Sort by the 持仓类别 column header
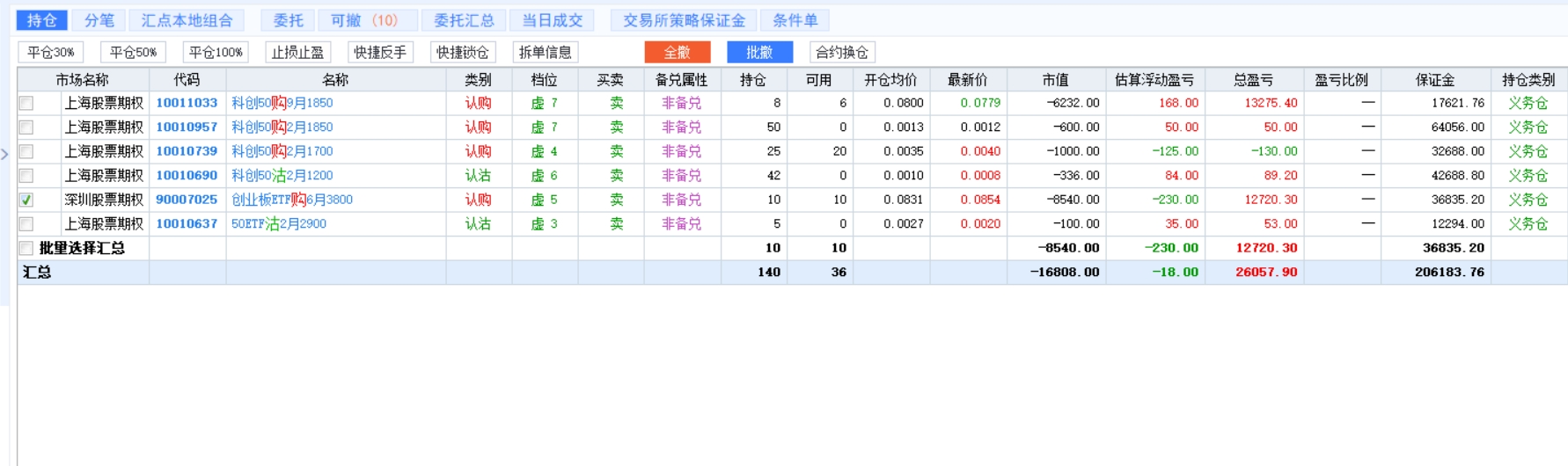This screenshot has width=1568, height=466. pyautogui.click(x=1528, y=80)
